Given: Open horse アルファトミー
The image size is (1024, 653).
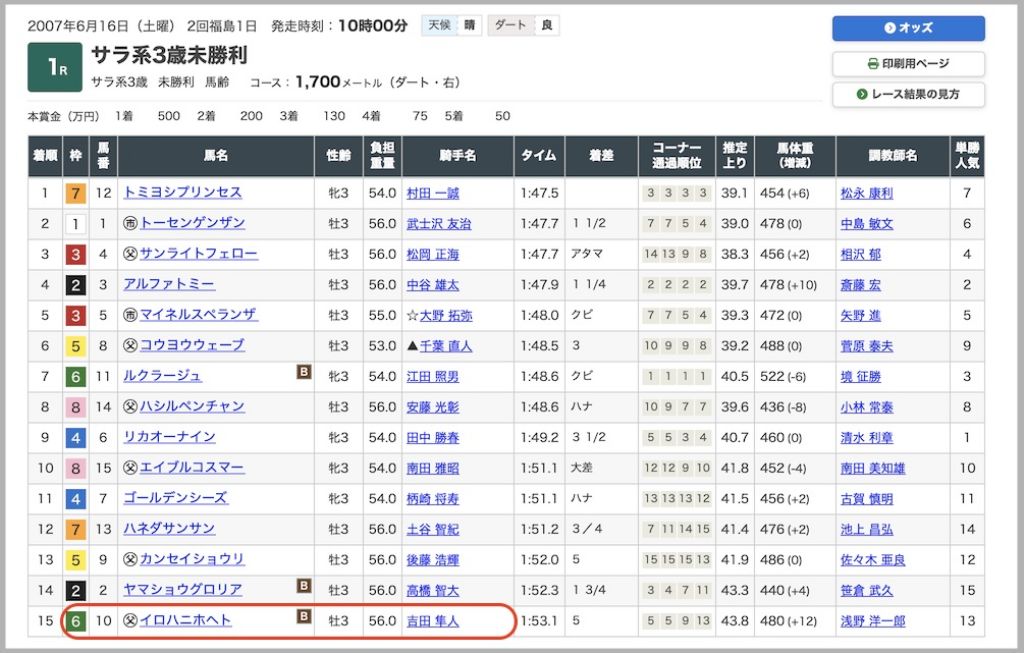Looking at the screenshot, I should pyautogui.click(x=169, y=284).
